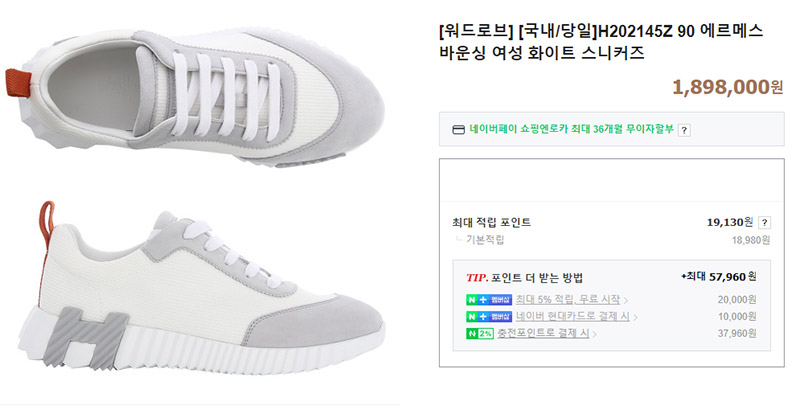This screenshot has height=418, width=800.
Task: Click the 최대 적립 포인트 label
Action: (x=491, y=223)
